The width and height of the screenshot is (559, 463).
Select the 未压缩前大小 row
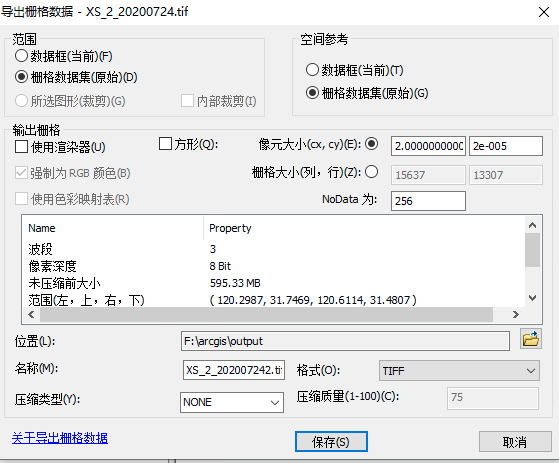(x=274, y=283)
